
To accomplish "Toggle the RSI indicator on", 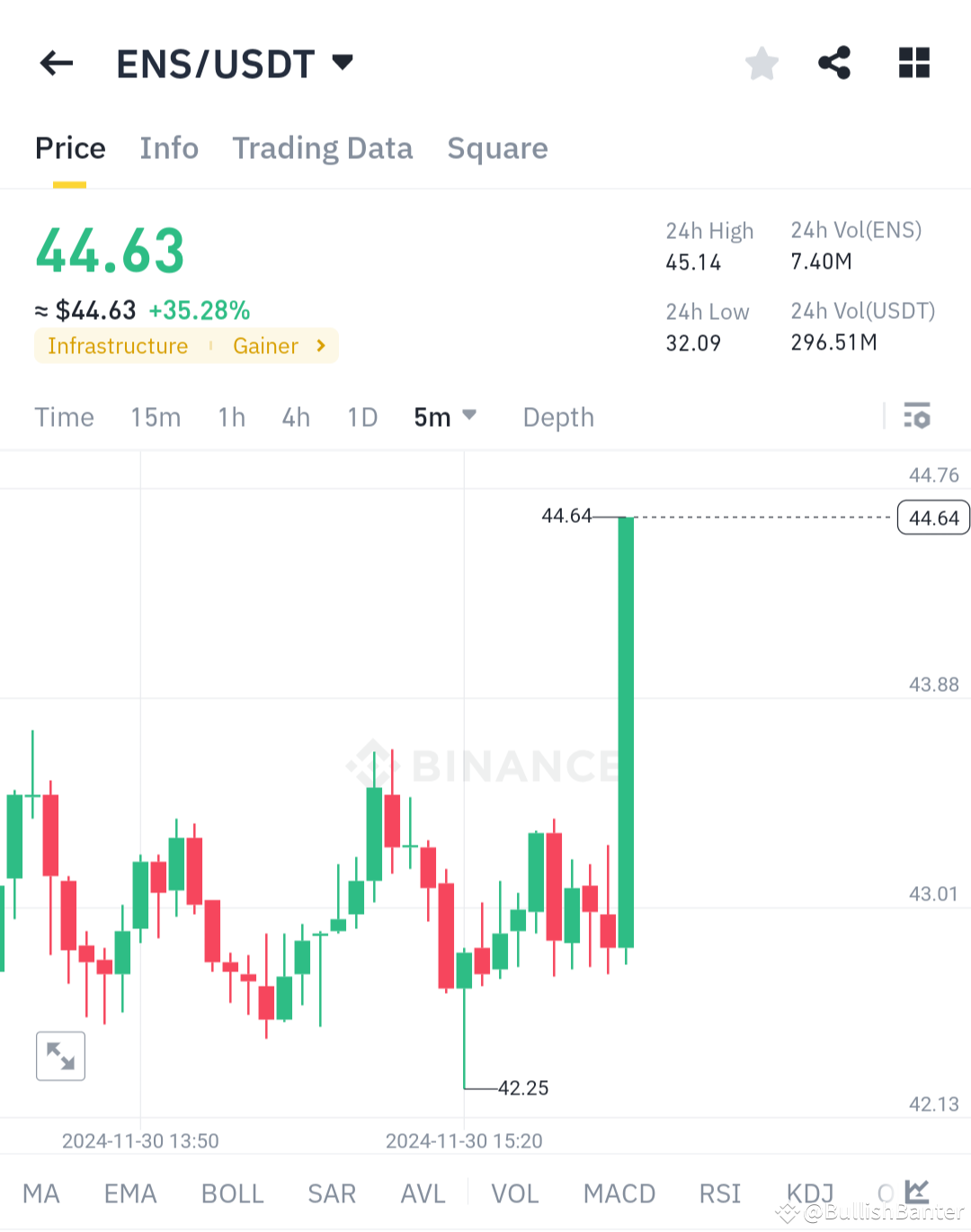I will 718,1193.
